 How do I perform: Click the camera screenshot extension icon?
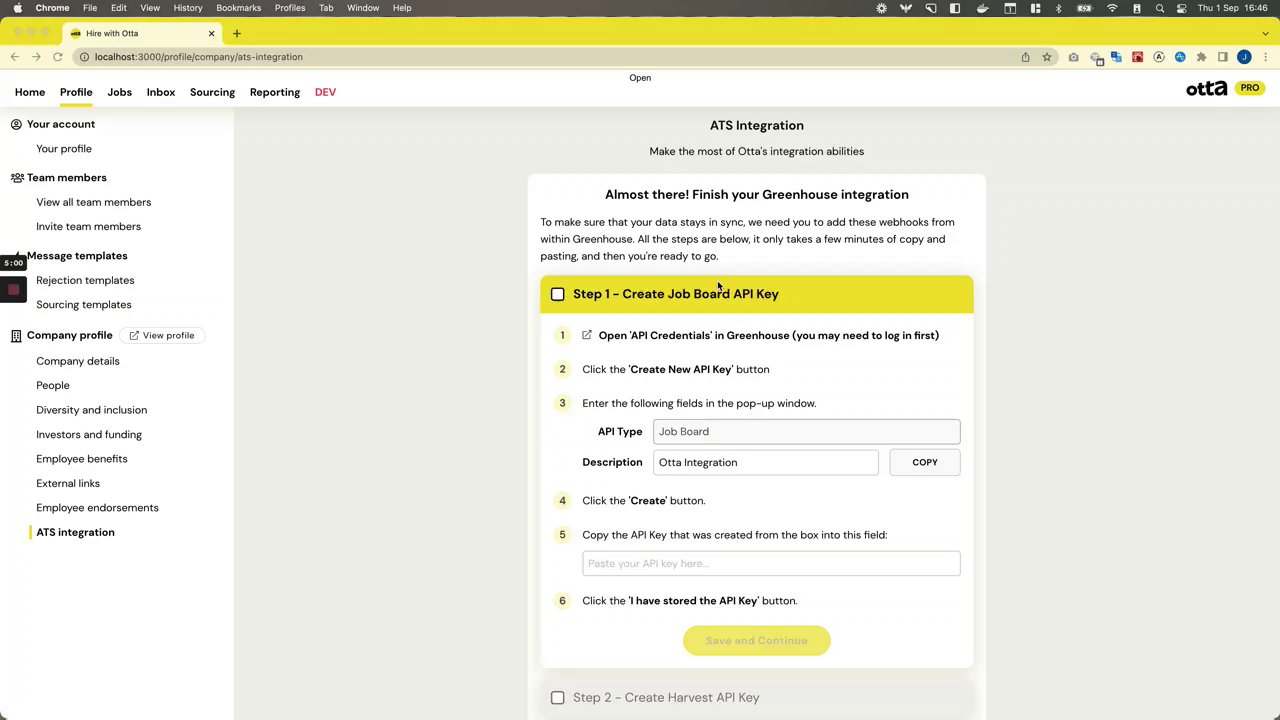[1073, 57]
